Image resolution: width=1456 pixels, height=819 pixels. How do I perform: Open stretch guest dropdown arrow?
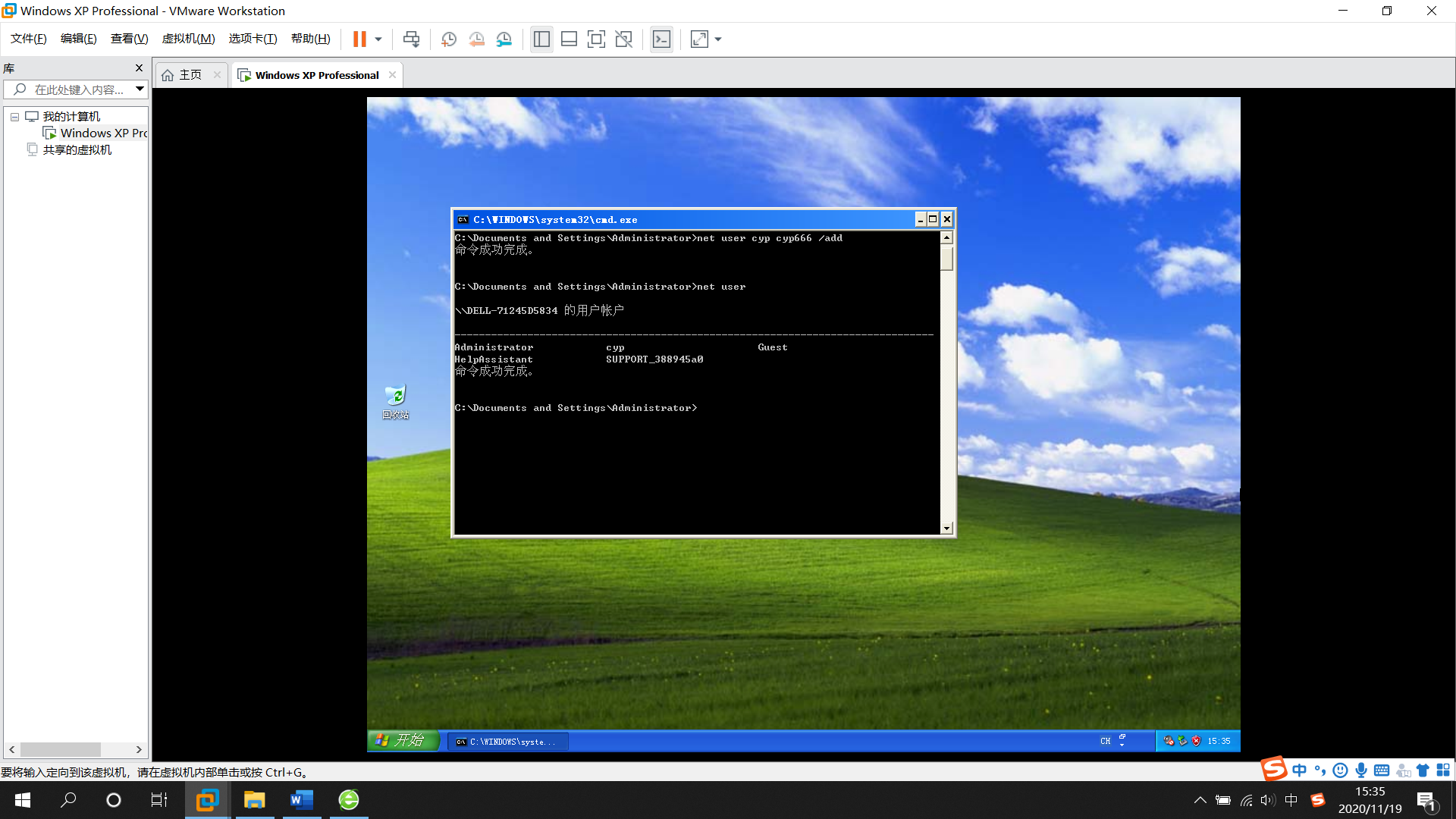[718, 39]
